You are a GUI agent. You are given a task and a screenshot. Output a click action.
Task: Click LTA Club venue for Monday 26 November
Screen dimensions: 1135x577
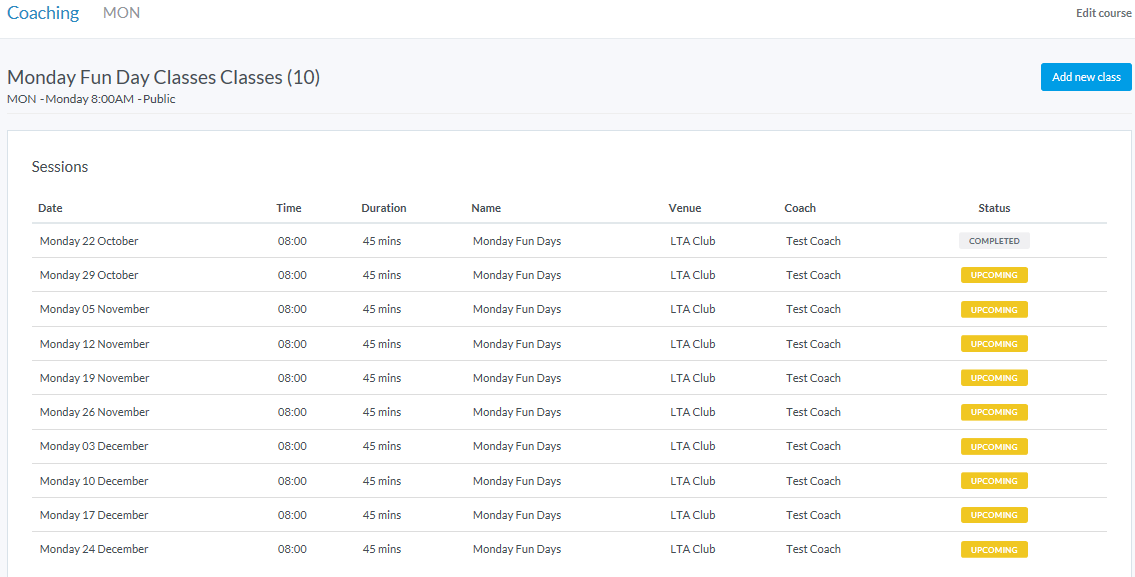[692, 412]
